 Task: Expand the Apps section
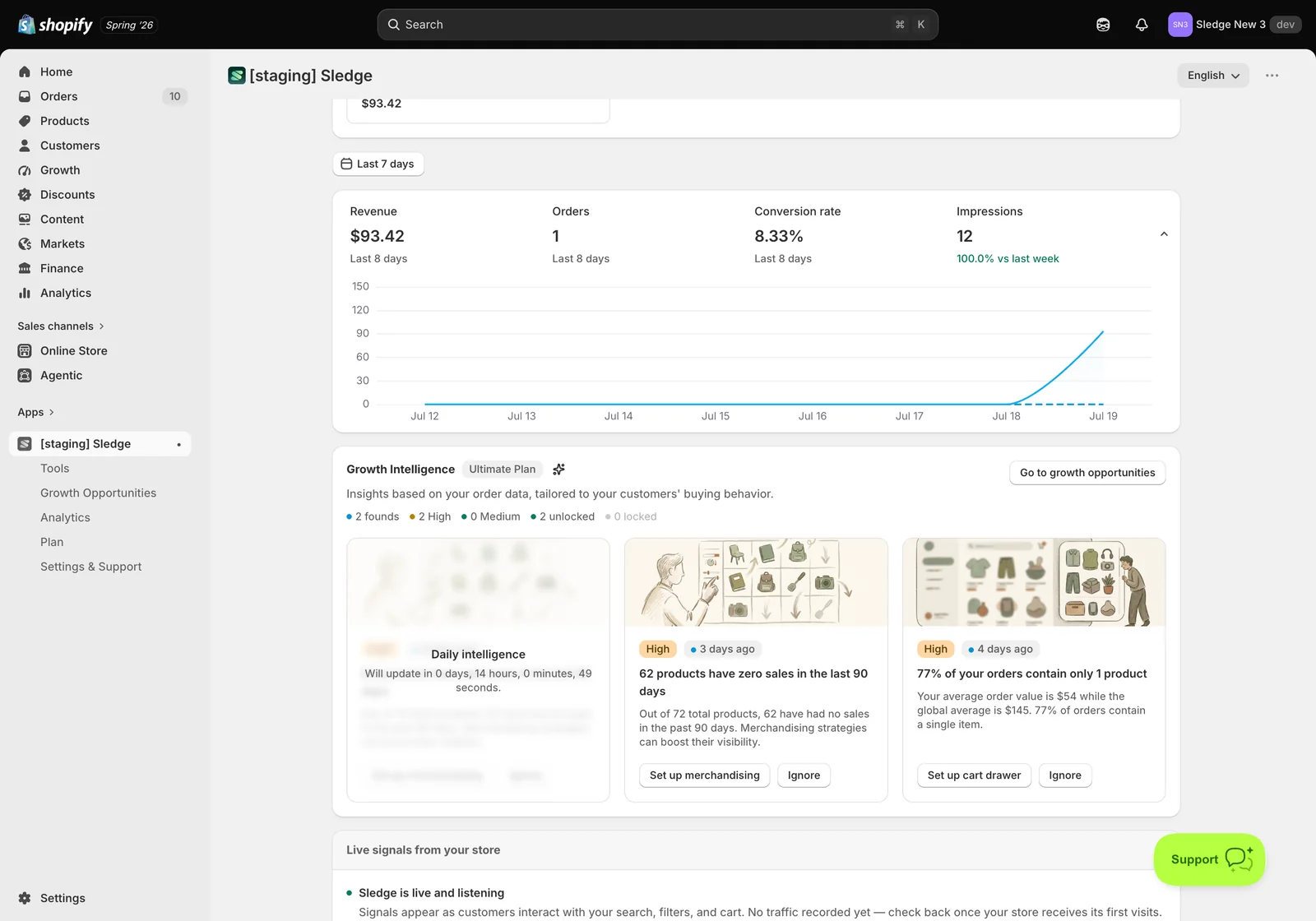(35, 412)
